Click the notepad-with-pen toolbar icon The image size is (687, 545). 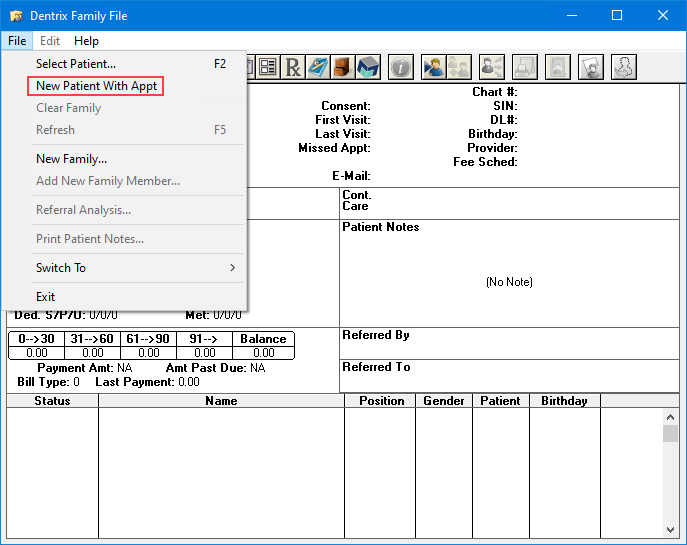(x=318, y=67)
